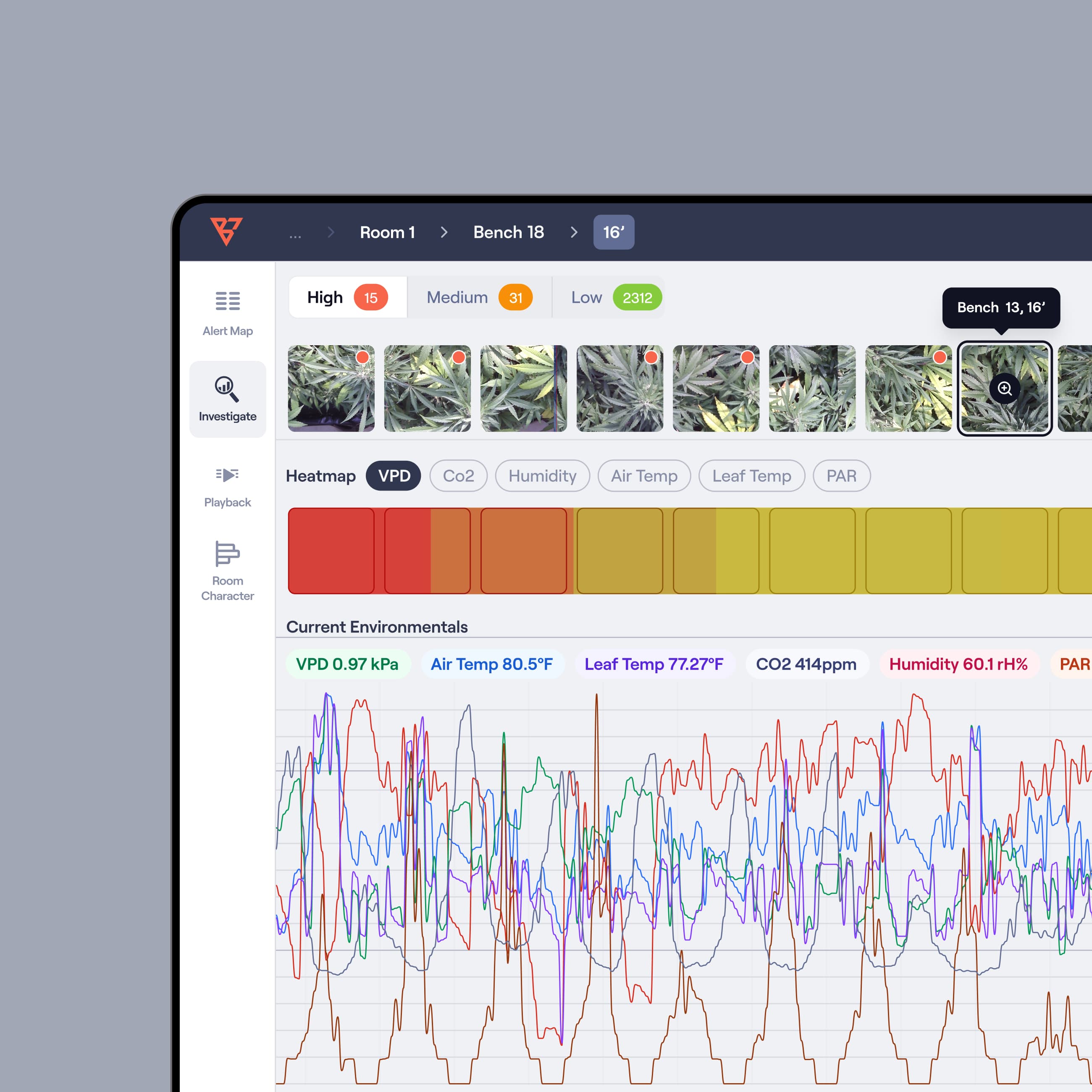Click the first solid red heatmap cell
This screenshot has height=1092, width=1092.
pos(331,551)
